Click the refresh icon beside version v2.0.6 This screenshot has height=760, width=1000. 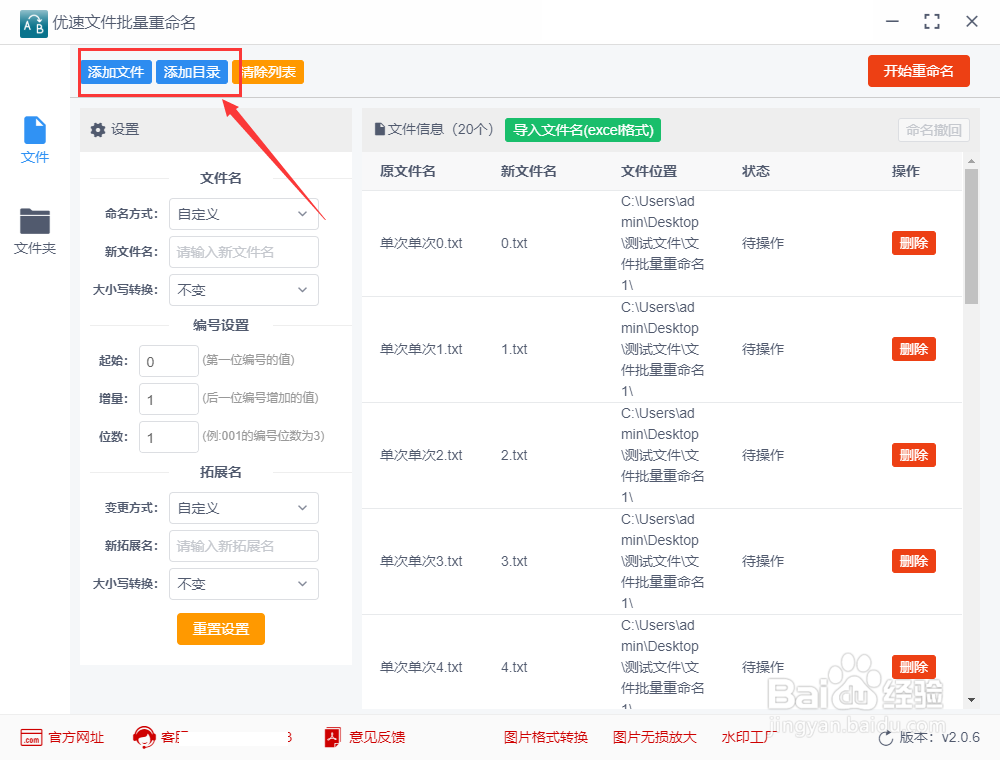(x=888, y=738)
